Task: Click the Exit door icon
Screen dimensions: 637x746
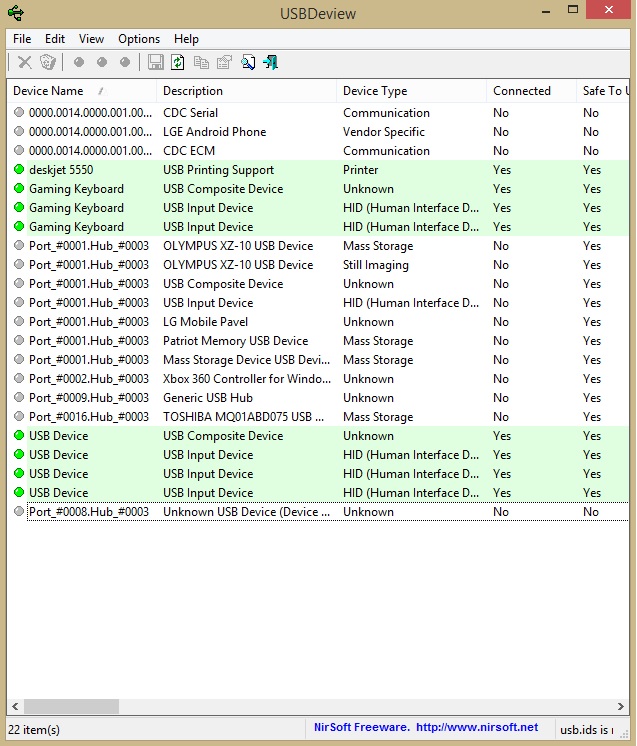Action: (x=271, y=62)
